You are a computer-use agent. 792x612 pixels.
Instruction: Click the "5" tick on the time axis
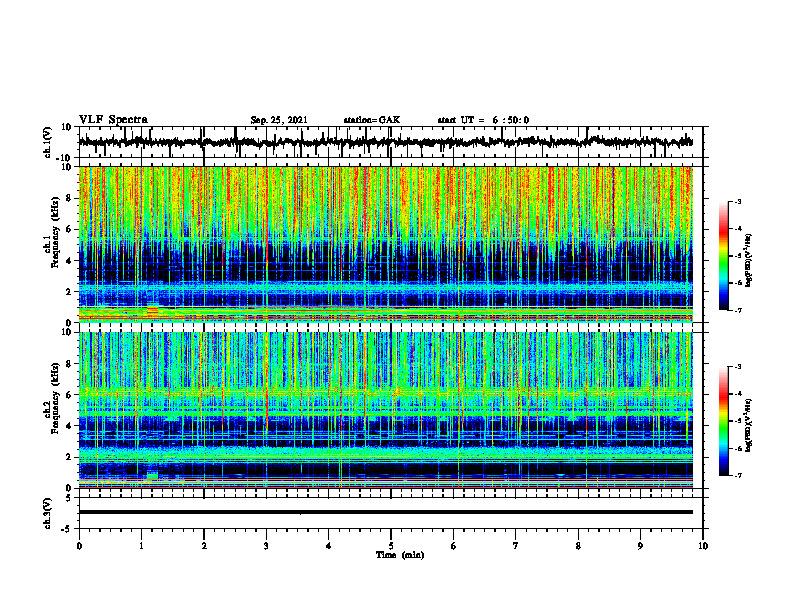pos(391,546)
